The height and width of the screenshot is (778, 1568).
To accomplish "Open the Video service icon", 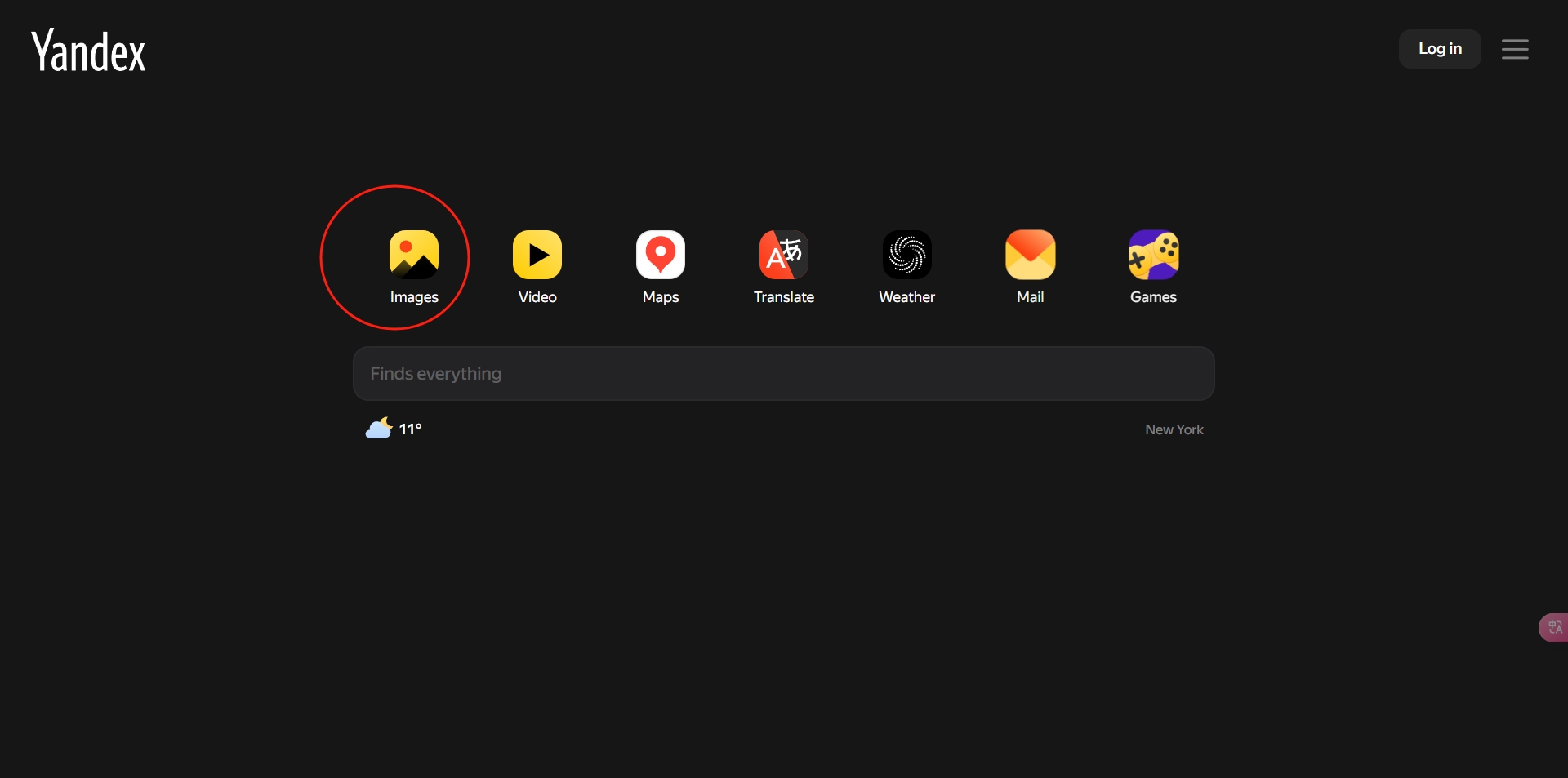I will point(537,255).
